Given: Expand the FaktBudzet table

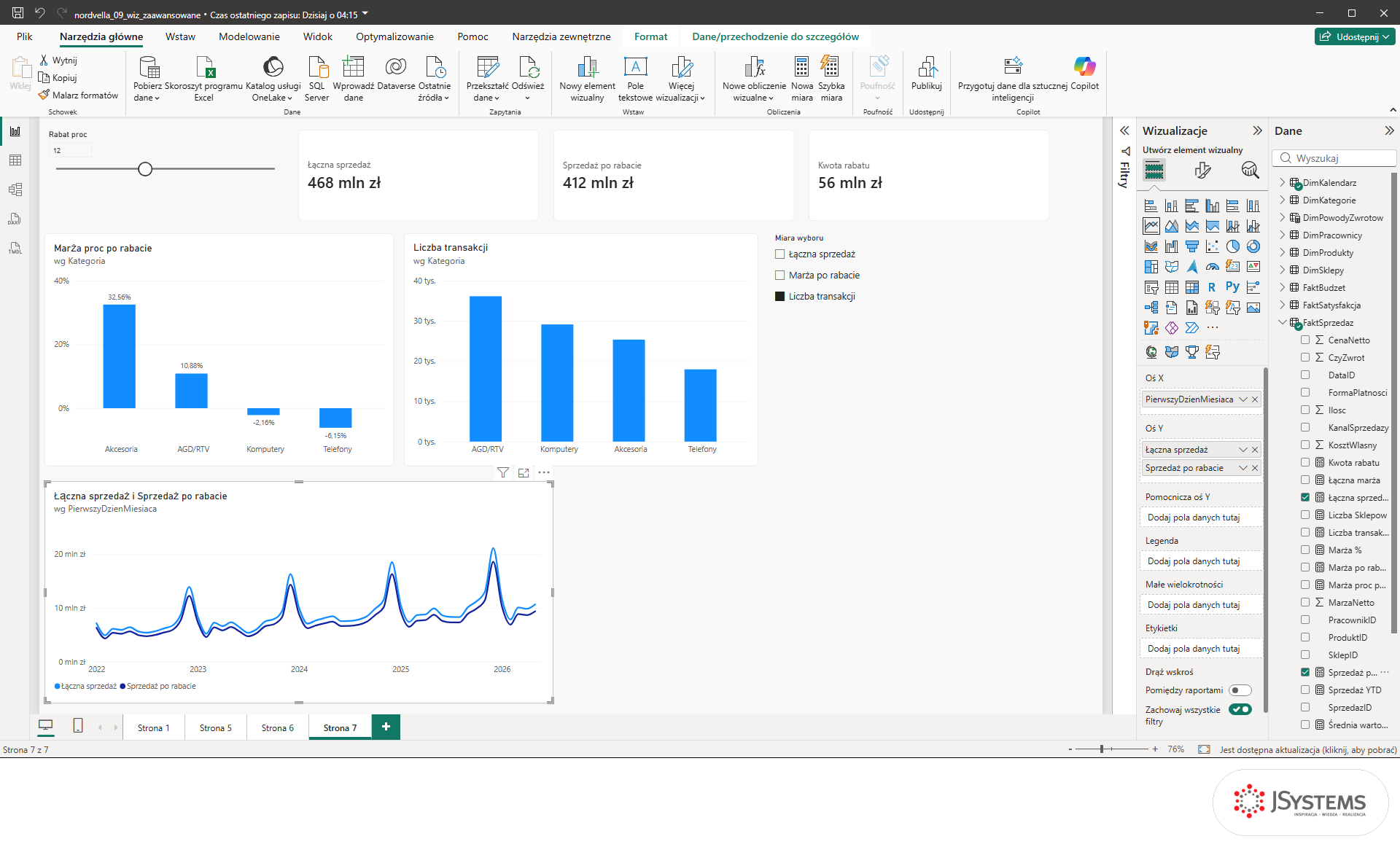Looking at the screenshot, I should 1283,287.
